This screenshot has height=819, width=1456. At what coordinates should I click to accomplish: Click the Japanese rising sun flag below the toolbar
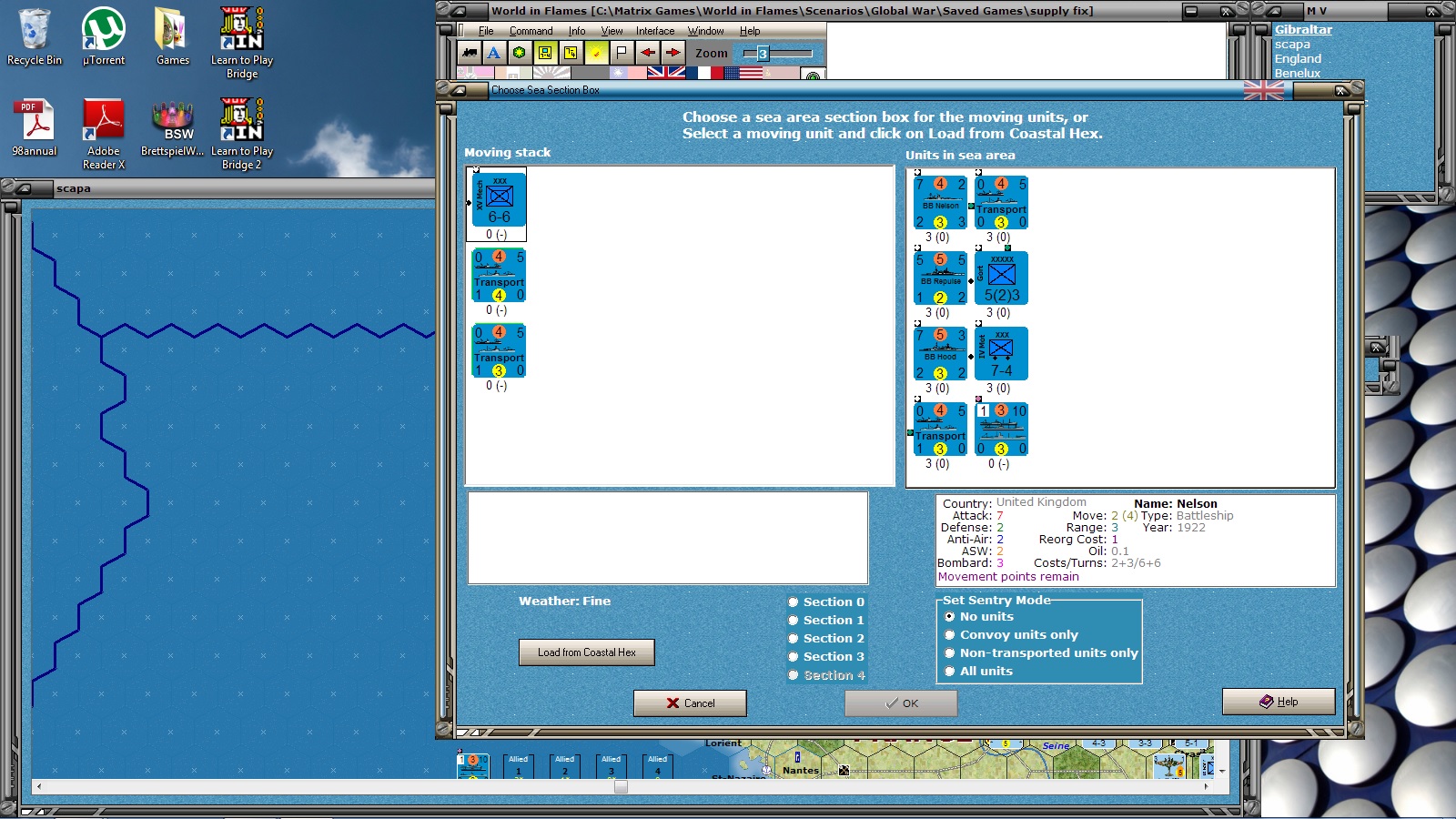click(x=551, y=73)
